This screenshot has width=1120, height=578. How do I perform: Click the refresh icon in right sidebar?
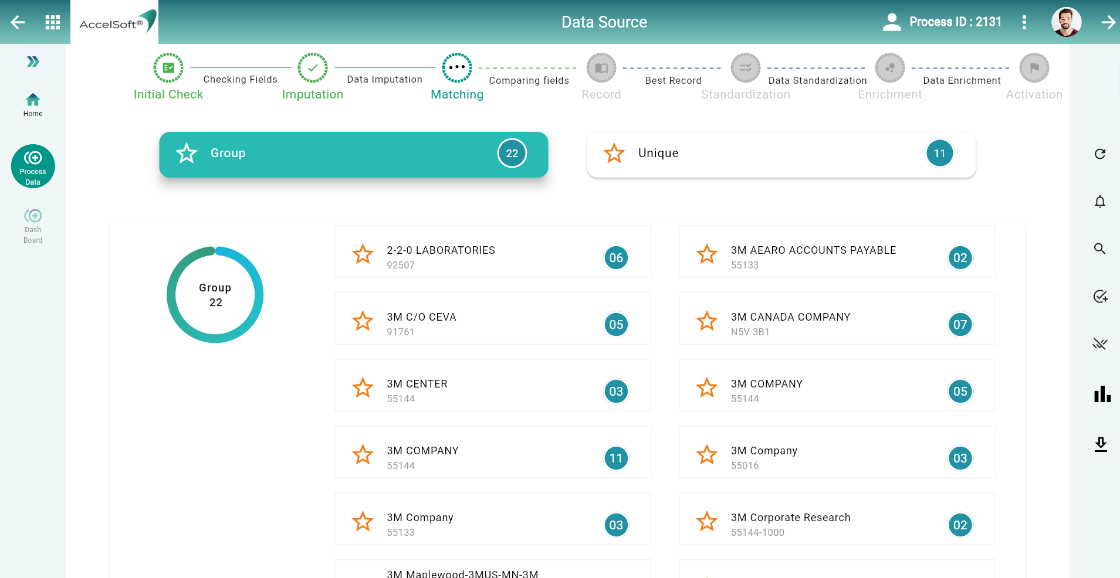(x=1100, y=154)
